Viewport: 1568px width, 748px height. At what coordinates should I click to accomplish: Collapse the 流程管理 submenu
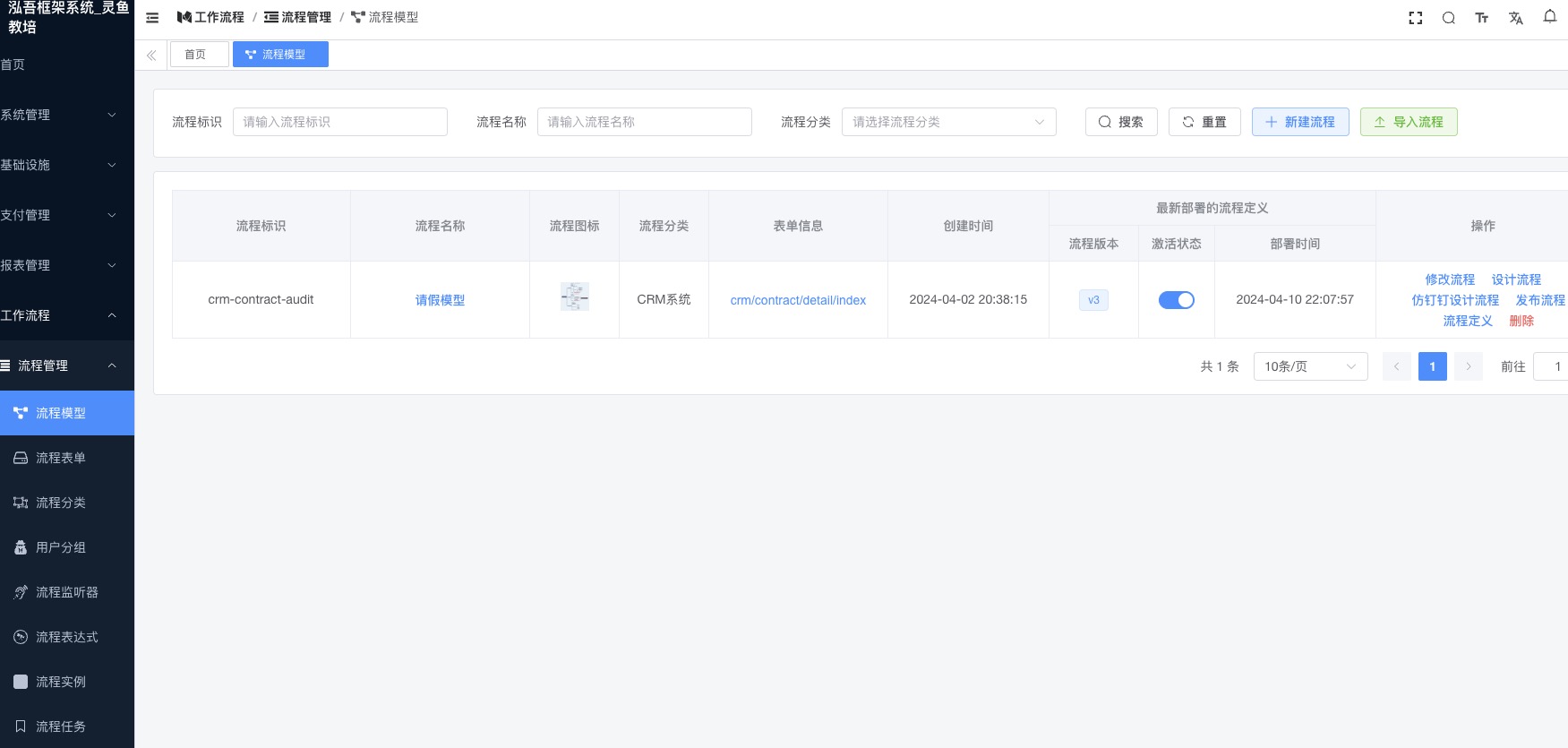(67, 365)
